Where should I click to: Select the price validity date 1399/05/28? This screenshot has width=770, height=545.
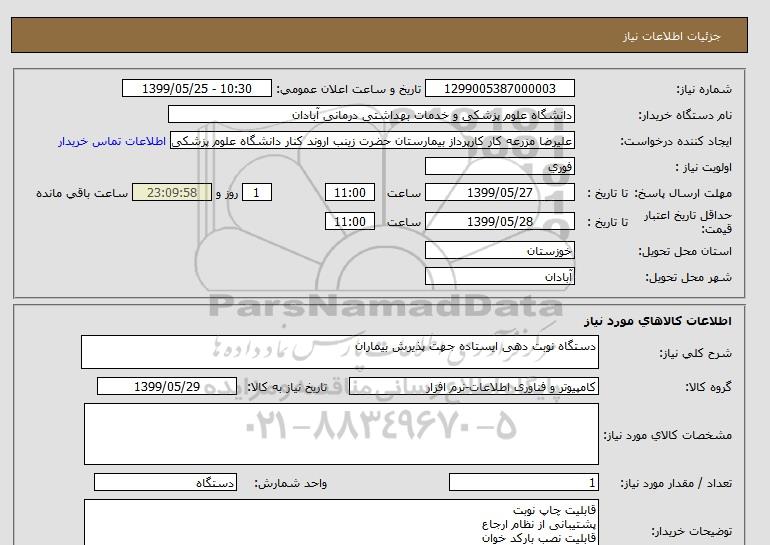(x=499, y=221)
